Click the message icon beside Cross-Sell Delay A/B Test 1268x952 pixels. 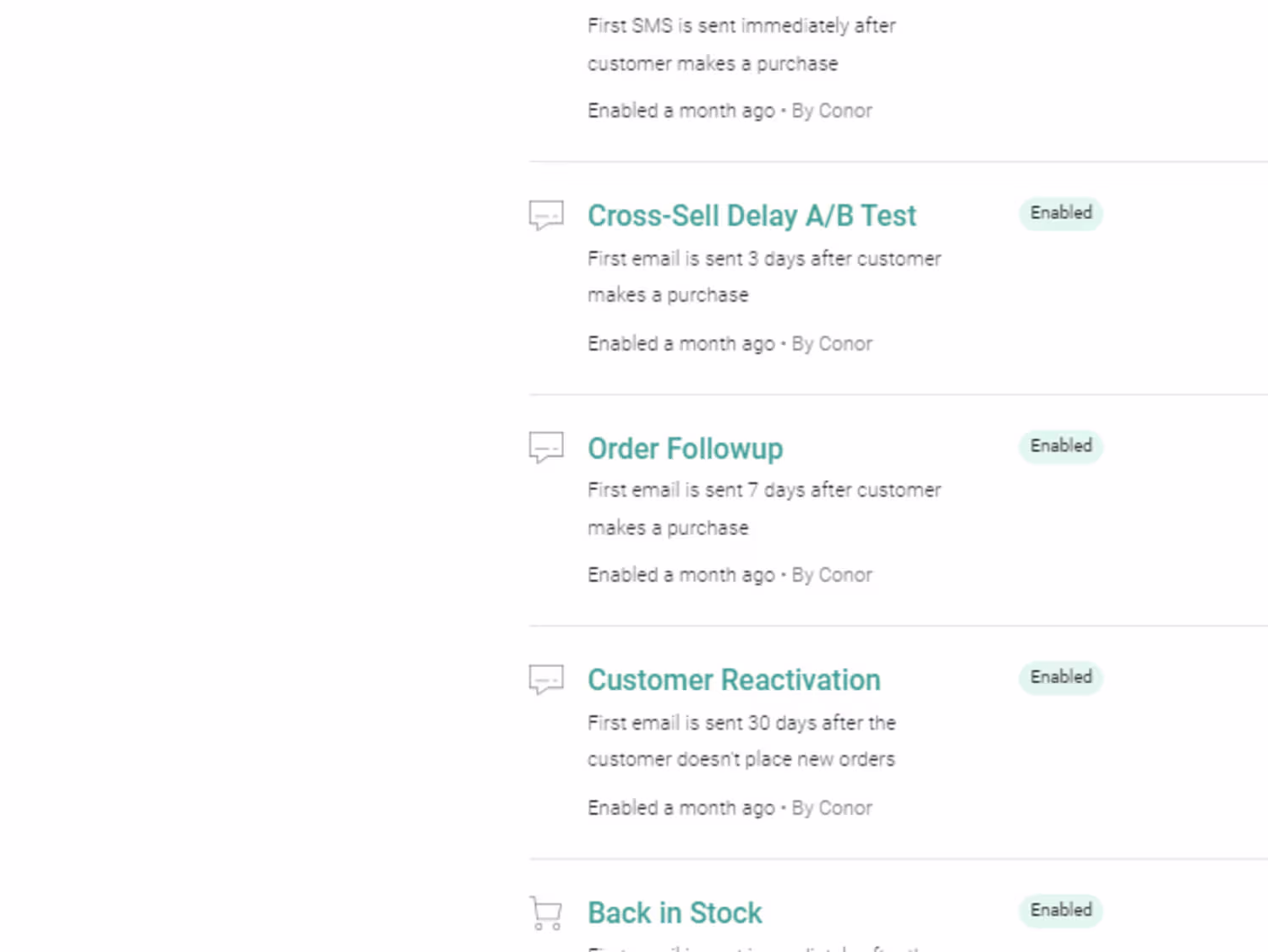(x=546, y=215)
